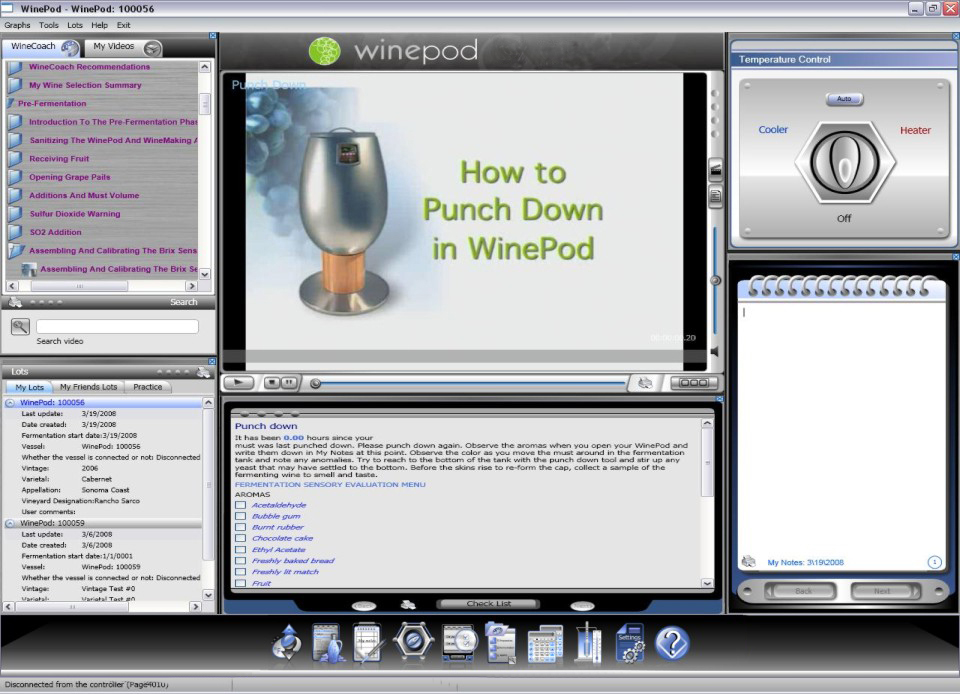Click Lots list scroll-down arrow
960x694 pixels.
(208, 595)
